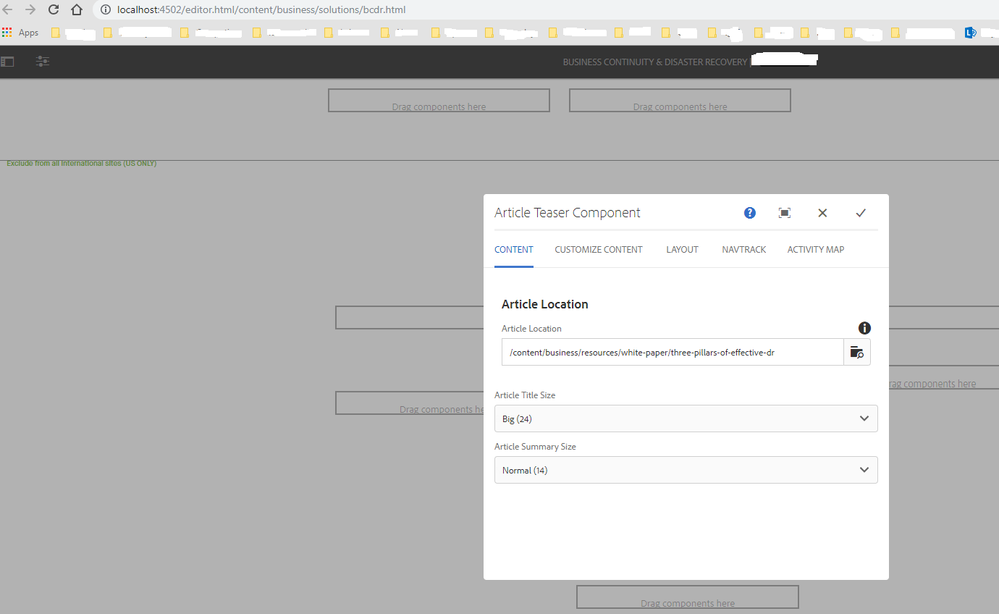This screenshot has height=614, width=999.
Task: Click the Article Location path field
Action: point(672,352)
